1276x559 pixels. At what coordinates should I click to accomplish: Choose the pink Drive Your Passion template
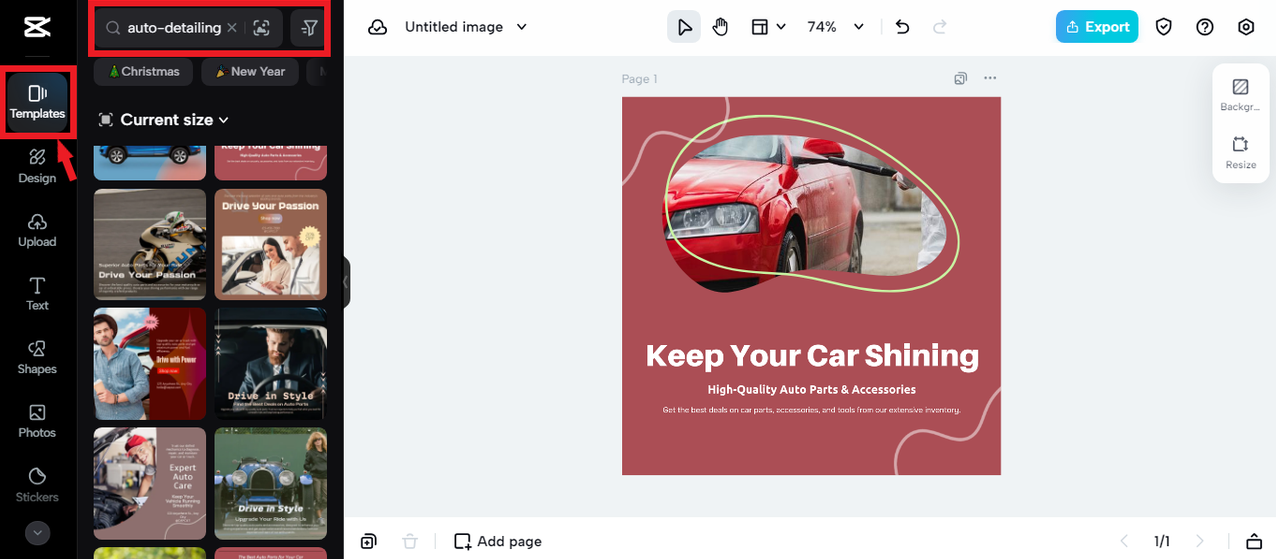pyautogui.click(x=270, y=244)
